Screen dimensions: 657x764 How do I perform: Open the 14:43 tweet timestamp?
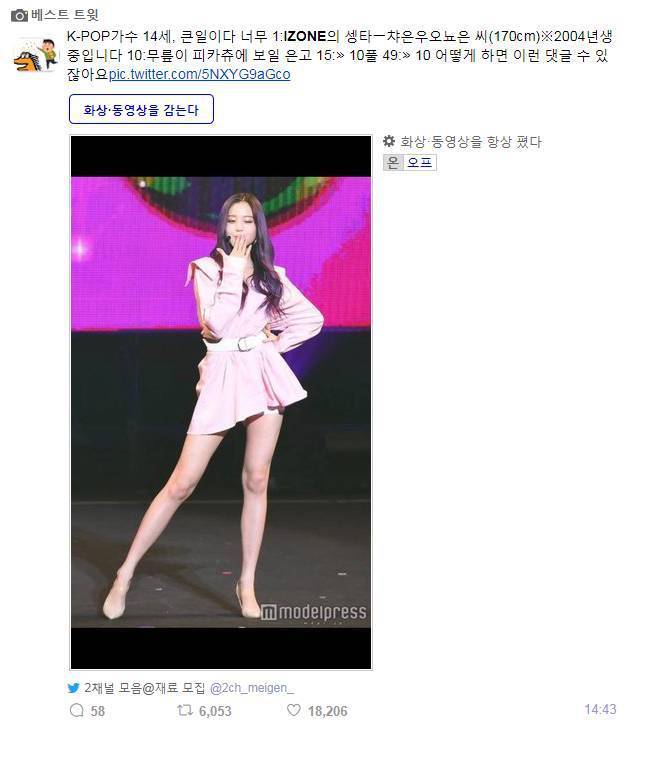pyautogui.click(x=600, y=709)
